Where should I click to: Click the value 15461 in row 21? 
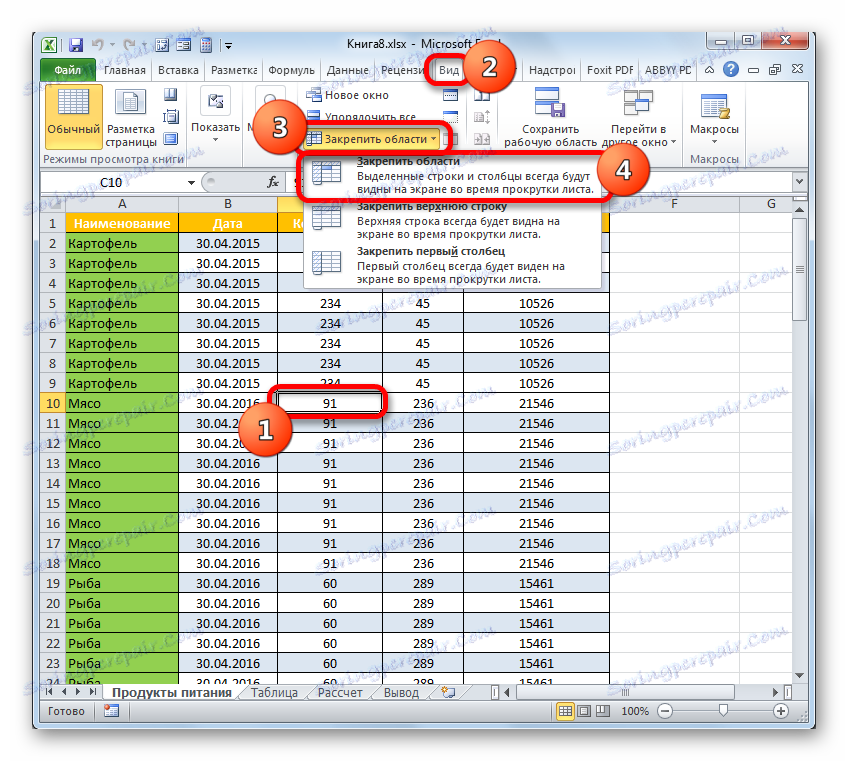click(536, 624)
